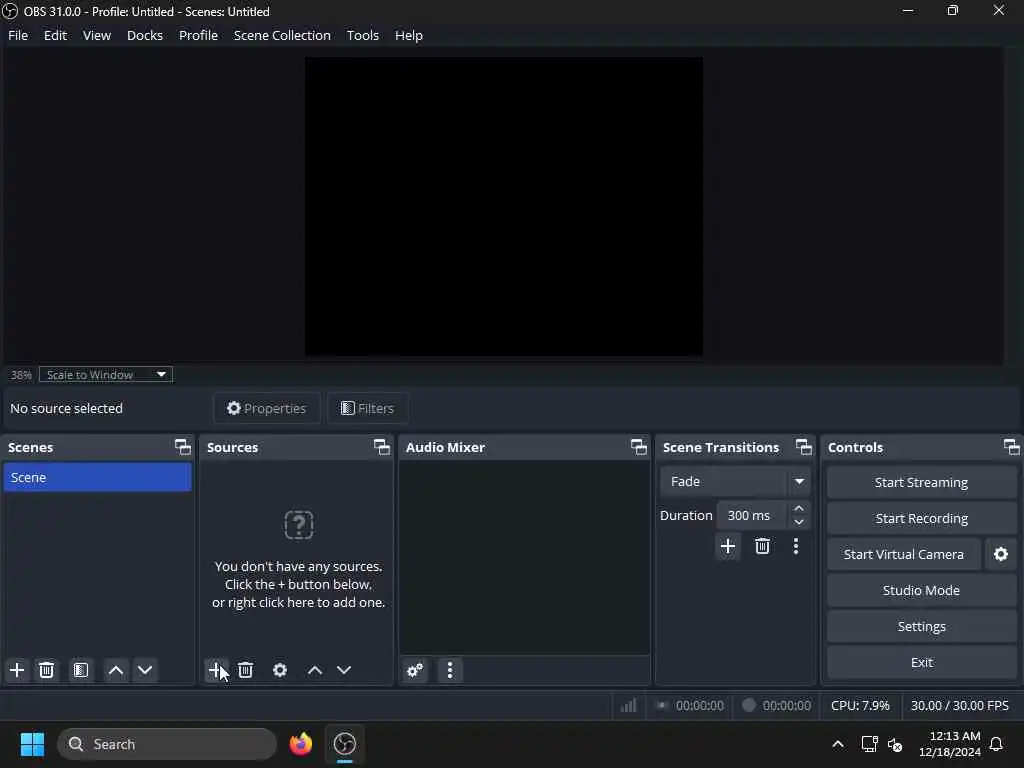
Task: Click the CPU: 7.9% status entry
Action: pos(860,705)
